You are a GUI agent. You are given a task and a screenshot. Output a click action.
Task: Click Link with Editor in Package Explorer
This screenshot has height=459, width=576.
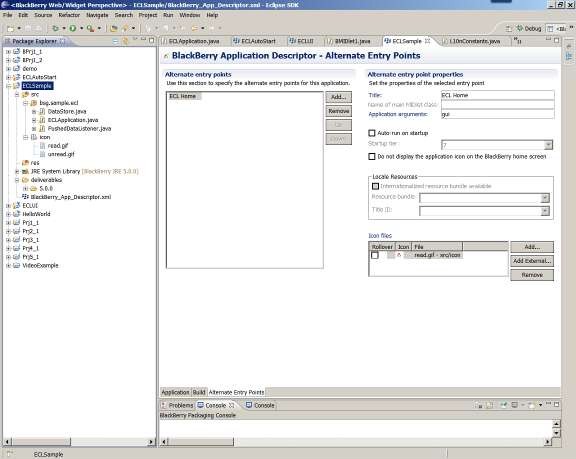pos(125,41)
